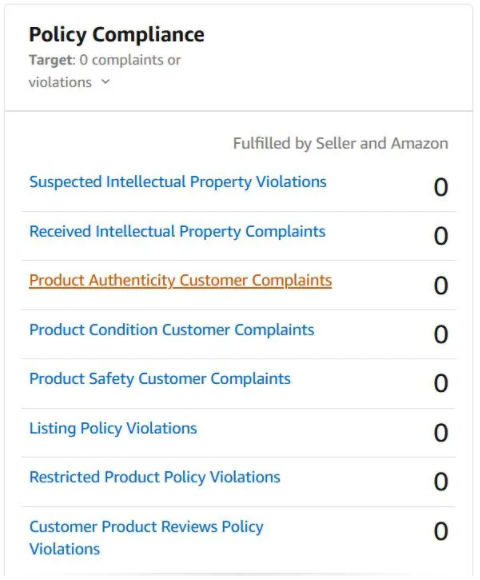Screen dimensions: 480x580
Task: Click the count beside Suspected Intellectual Property Violations
Action: [441, 187]
